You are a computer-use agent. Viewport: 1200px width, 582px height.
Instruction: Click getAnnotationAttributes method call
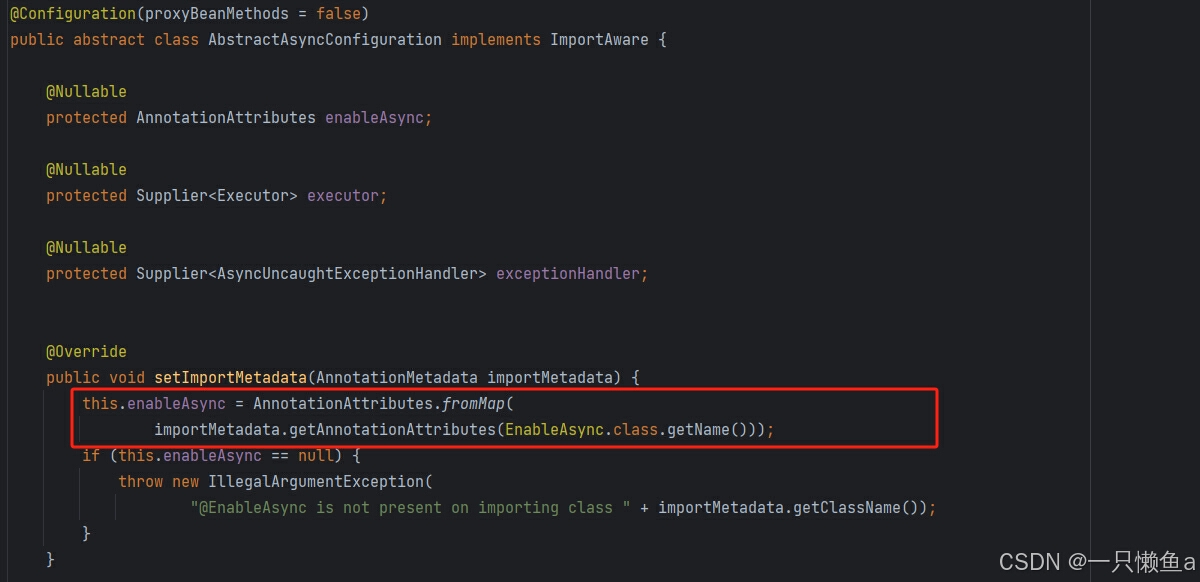392,430
